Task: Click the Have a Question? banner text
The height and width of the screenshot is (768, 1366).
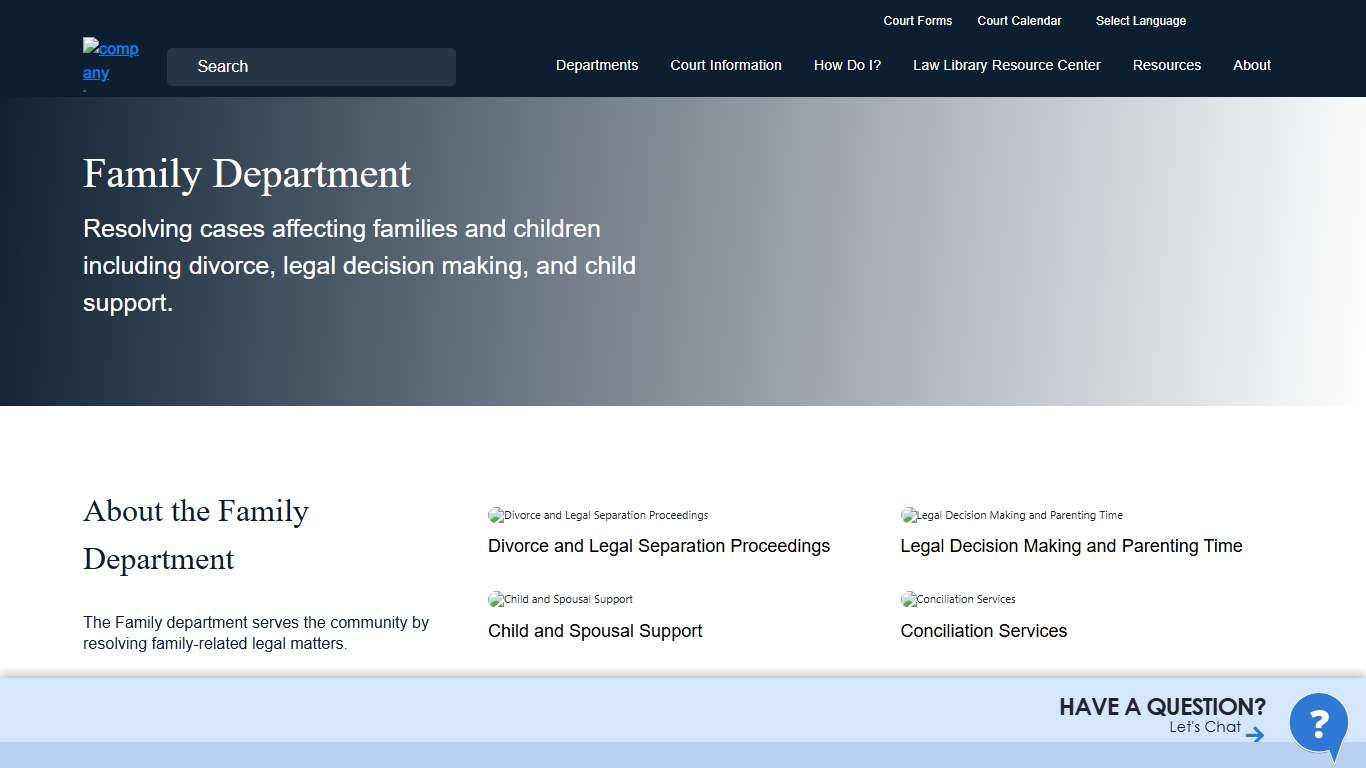Action: (1162, 707)
